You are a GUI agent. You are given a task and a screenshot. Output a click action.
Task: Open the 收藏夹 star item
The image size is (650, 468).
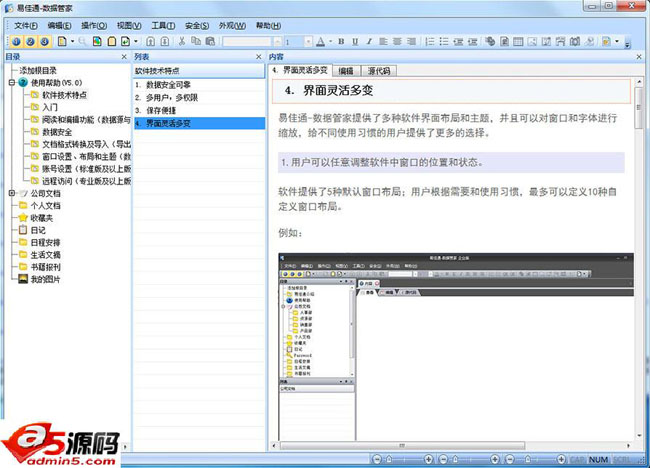click(x=36, y=218)
